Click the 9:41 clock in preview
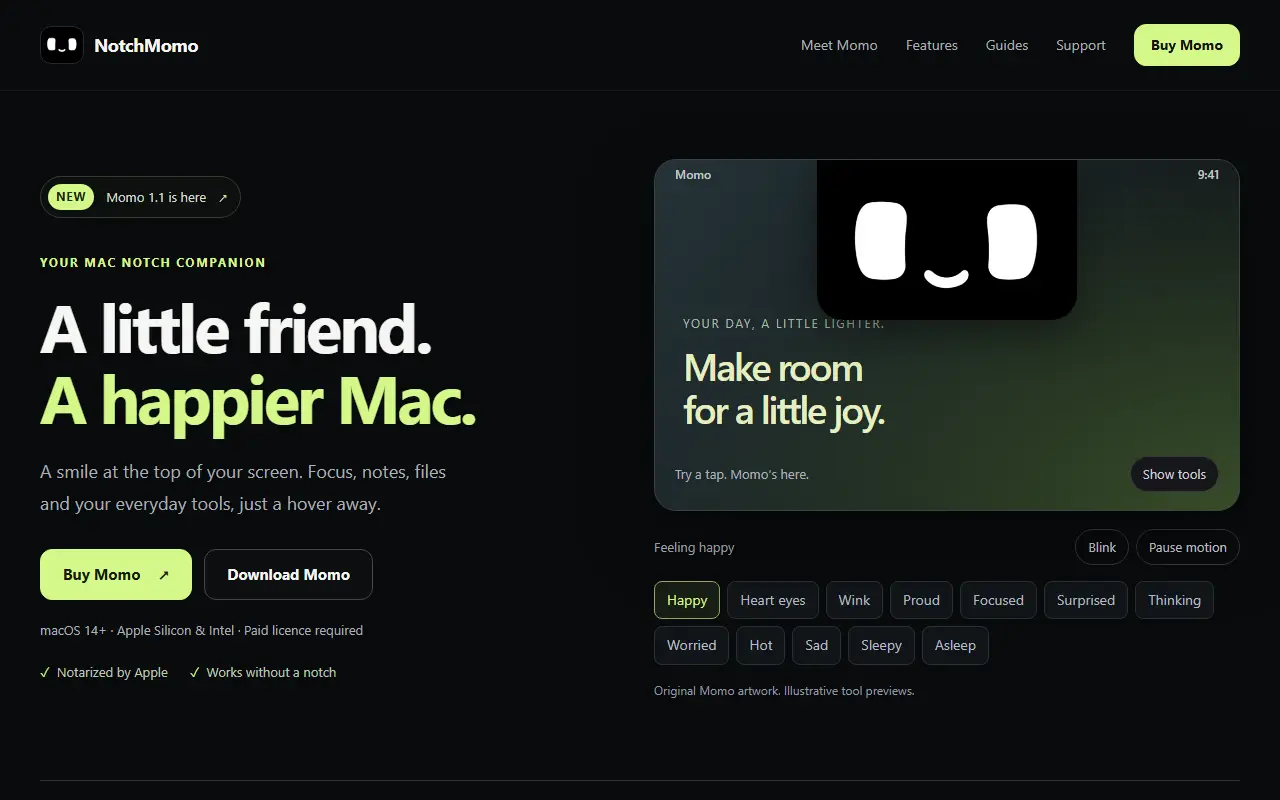Image resolution: width=1280 pixels, height=800 pixels. pos(1208,175)
